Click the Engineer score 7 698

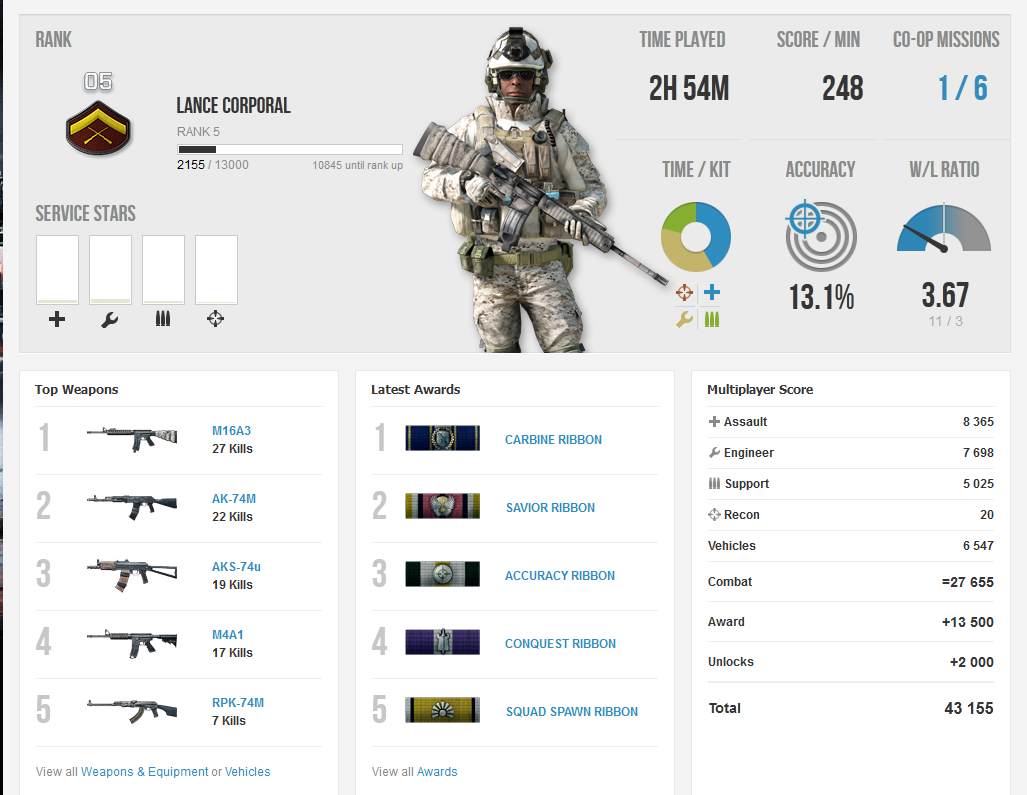978,453
